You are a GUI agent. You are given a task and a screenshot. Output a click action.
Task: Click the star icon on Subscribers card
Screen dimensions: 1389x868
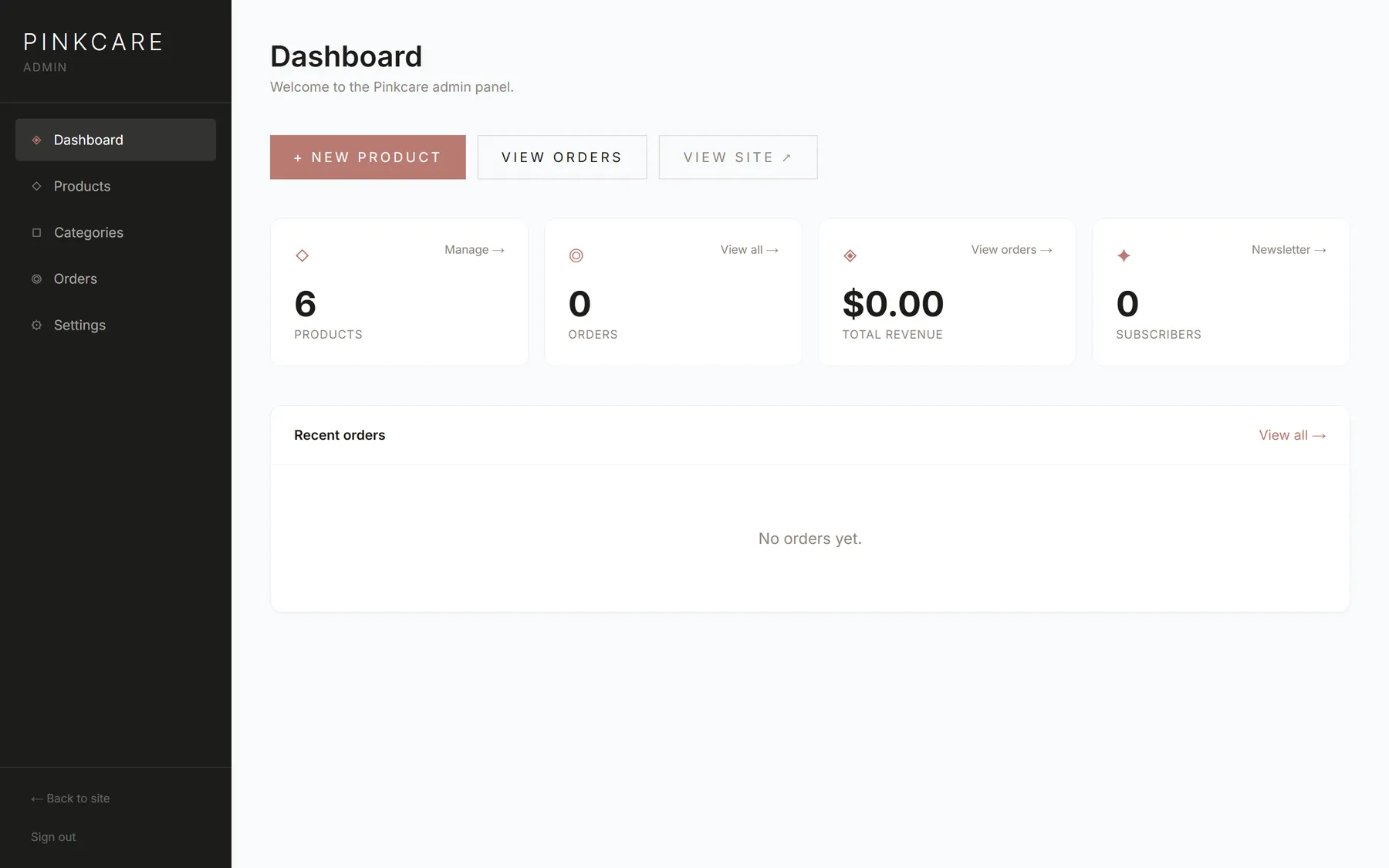[x=1124, y=255]
